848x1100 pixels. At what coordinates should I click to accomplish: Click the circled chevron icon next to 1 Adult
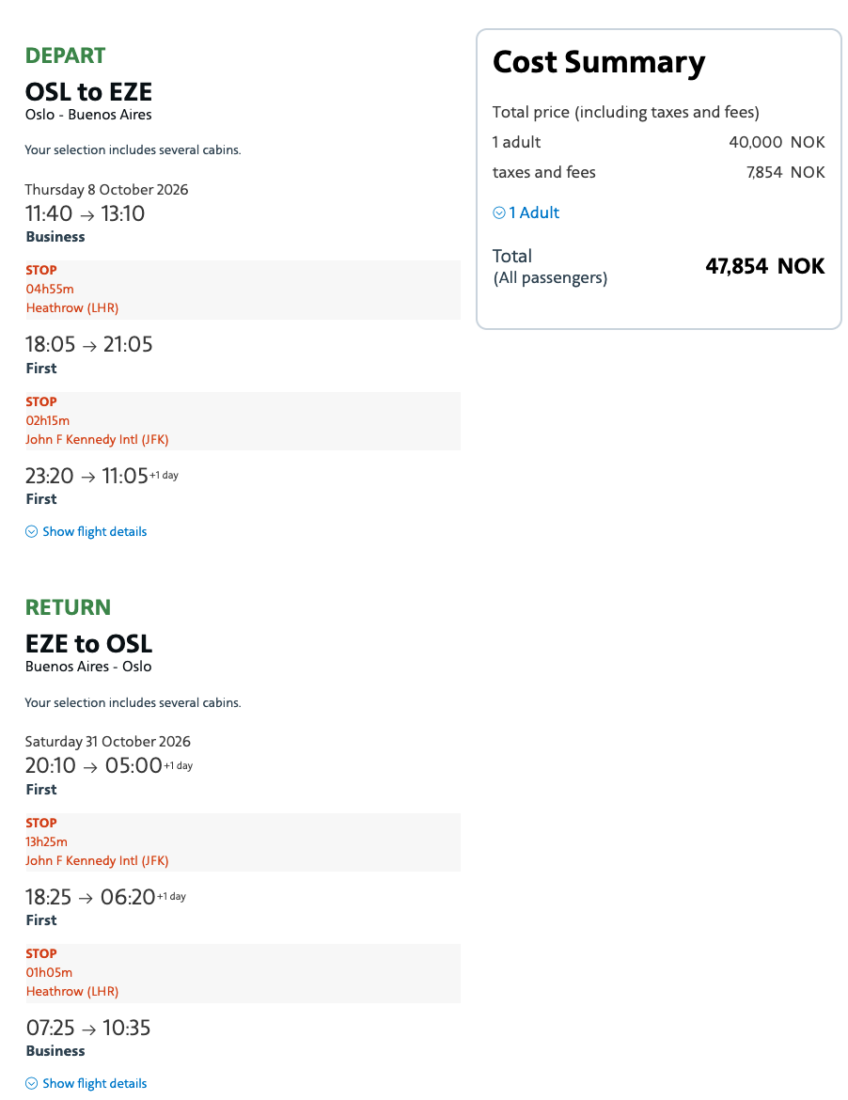tap(499, 213)
